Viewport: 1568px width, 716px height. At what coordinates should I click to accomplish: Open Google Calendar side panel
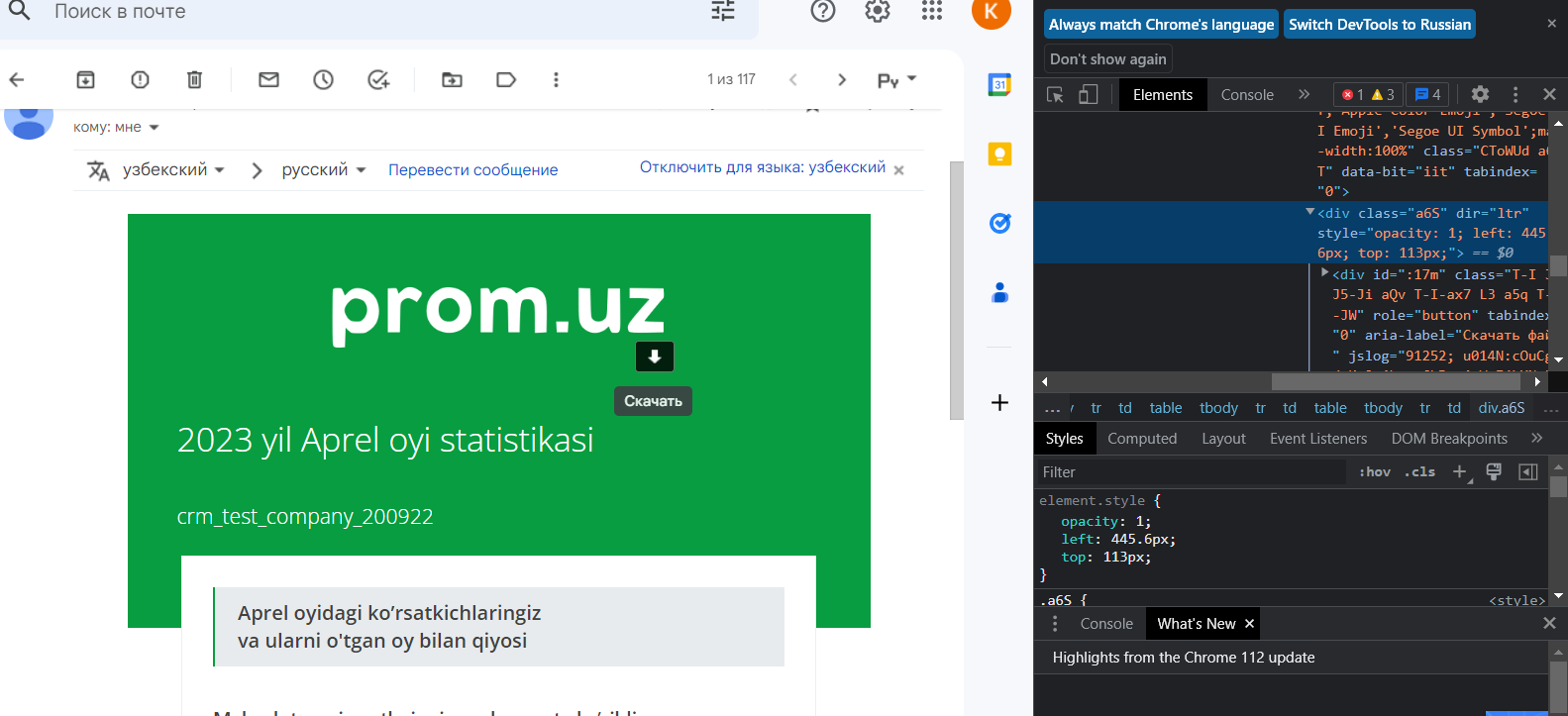(x=1000, y=84)
